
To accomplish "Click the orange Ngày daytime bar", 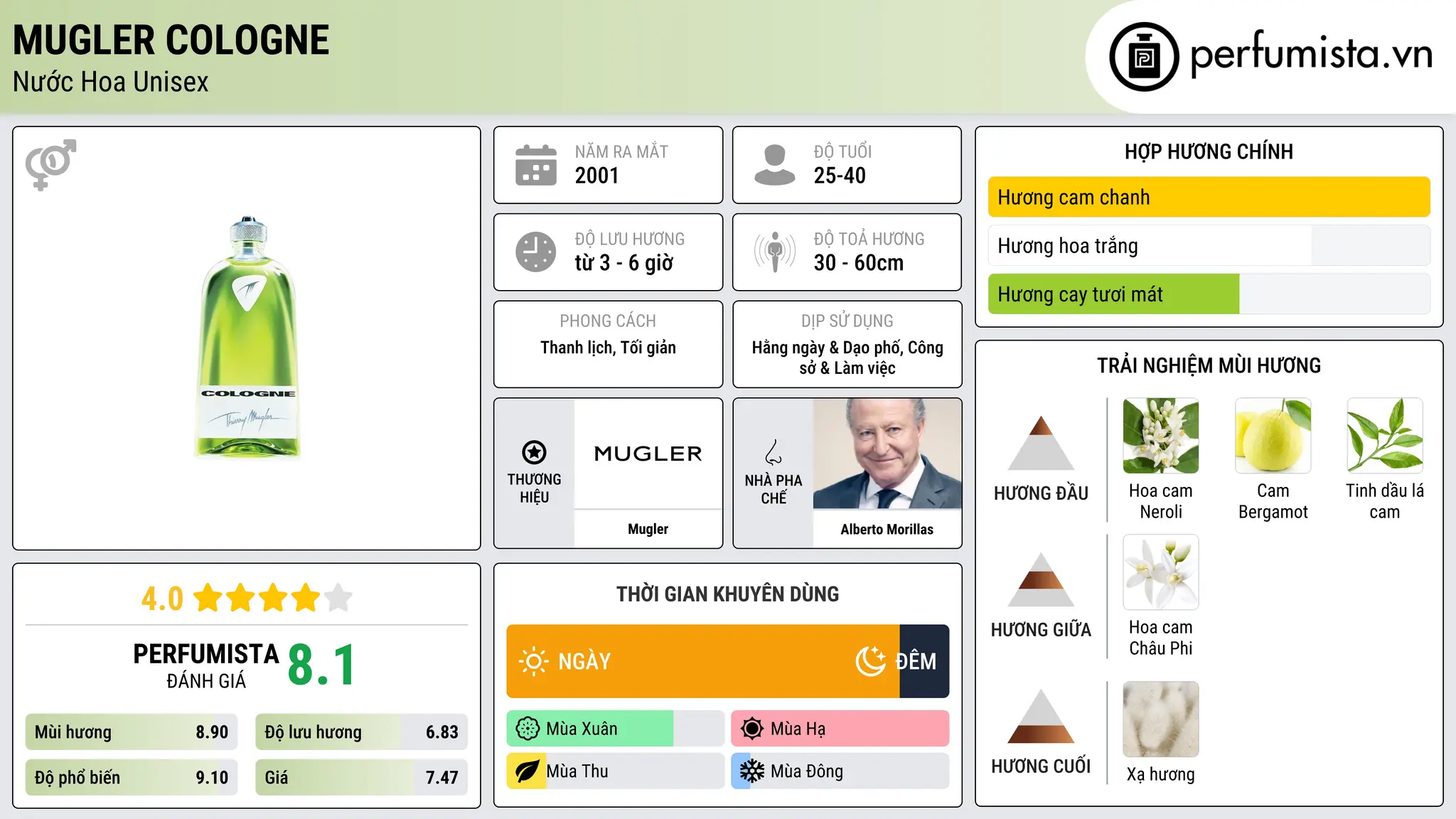I will [x=703, y=661].
